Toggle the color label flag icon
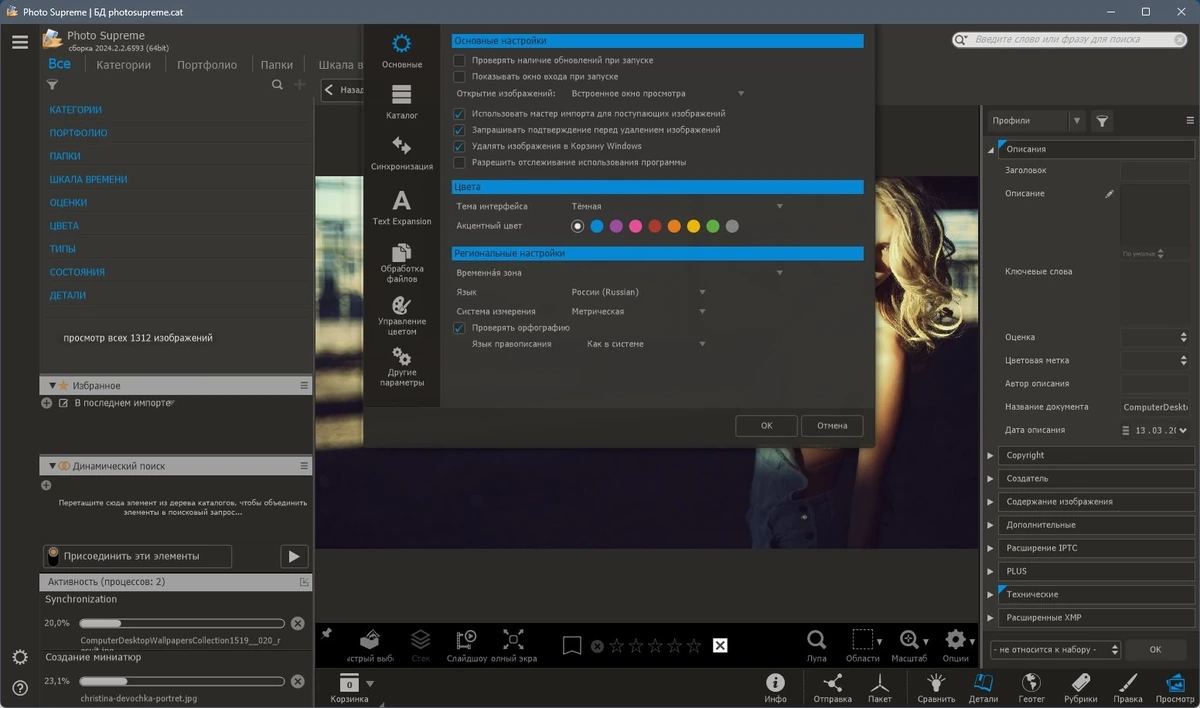 571,646
